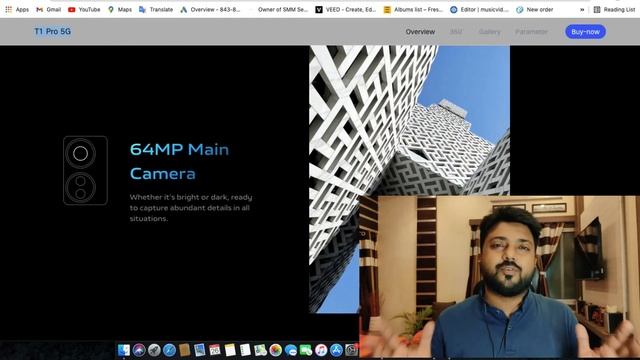Open the Maps bookmark
The image size is (640, 360).
pos(120,9)
